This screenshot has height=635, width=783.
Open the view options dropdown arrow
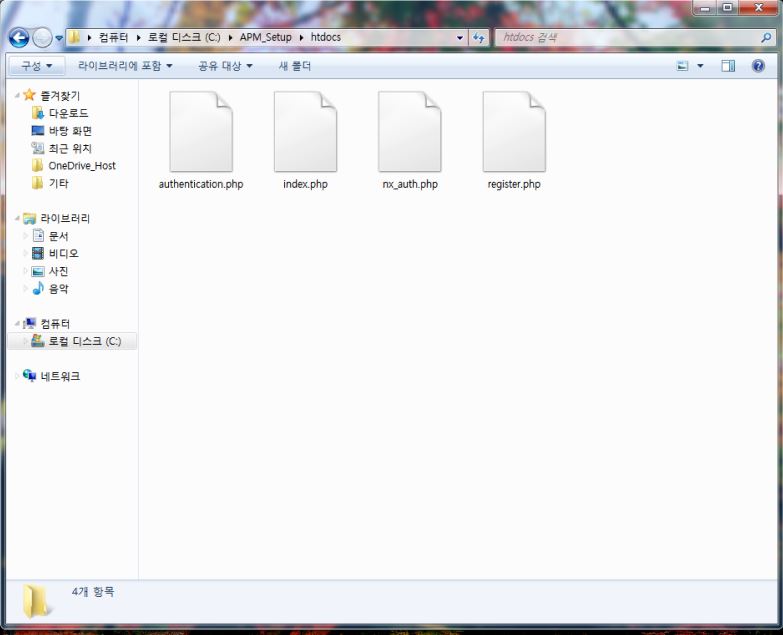click(700, 66)
